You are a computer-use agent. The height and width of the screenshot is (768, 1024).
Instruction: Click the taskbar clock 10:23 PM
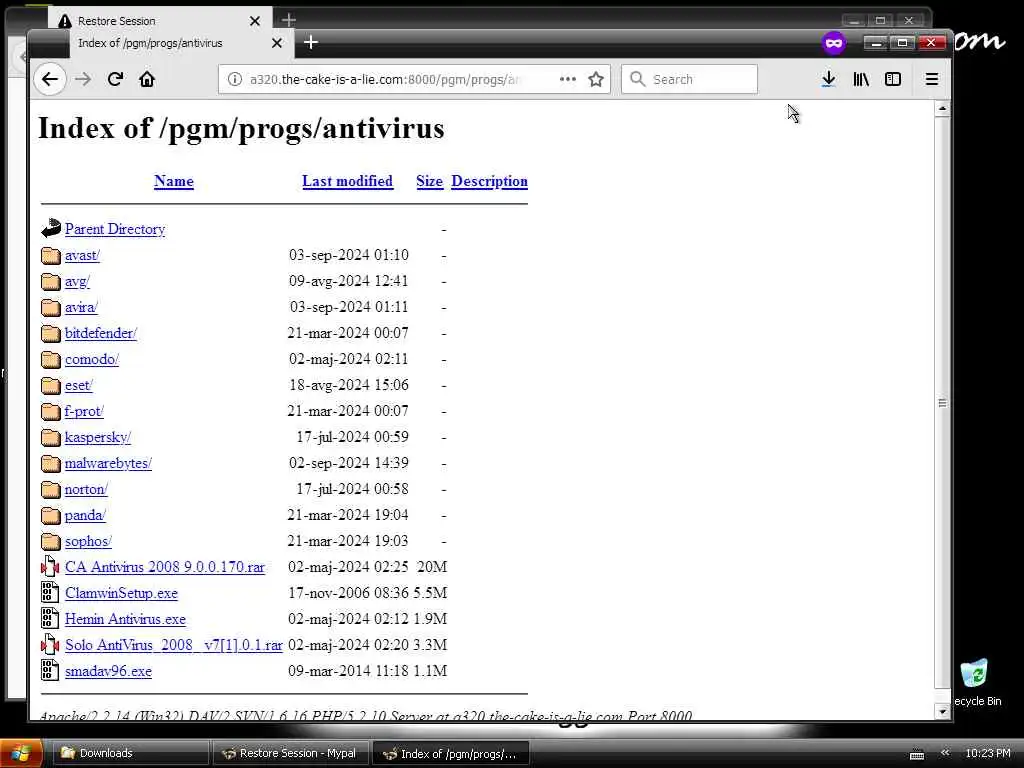click(x=987, y=754)
